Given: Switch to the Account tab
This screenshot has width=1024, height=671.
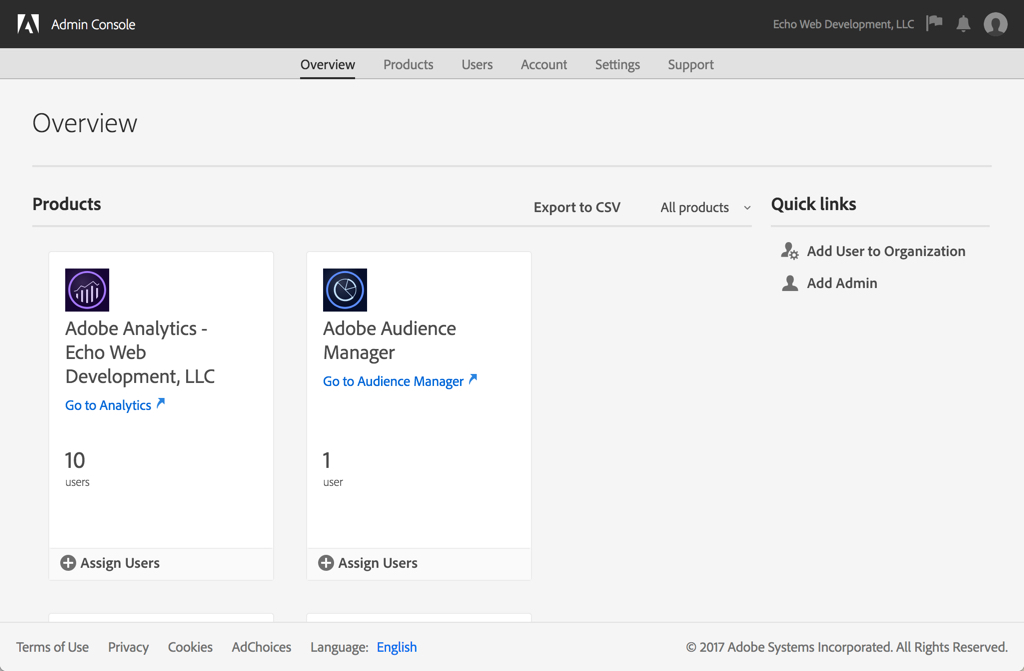Looking at the screenshot, I should (543, 65).
